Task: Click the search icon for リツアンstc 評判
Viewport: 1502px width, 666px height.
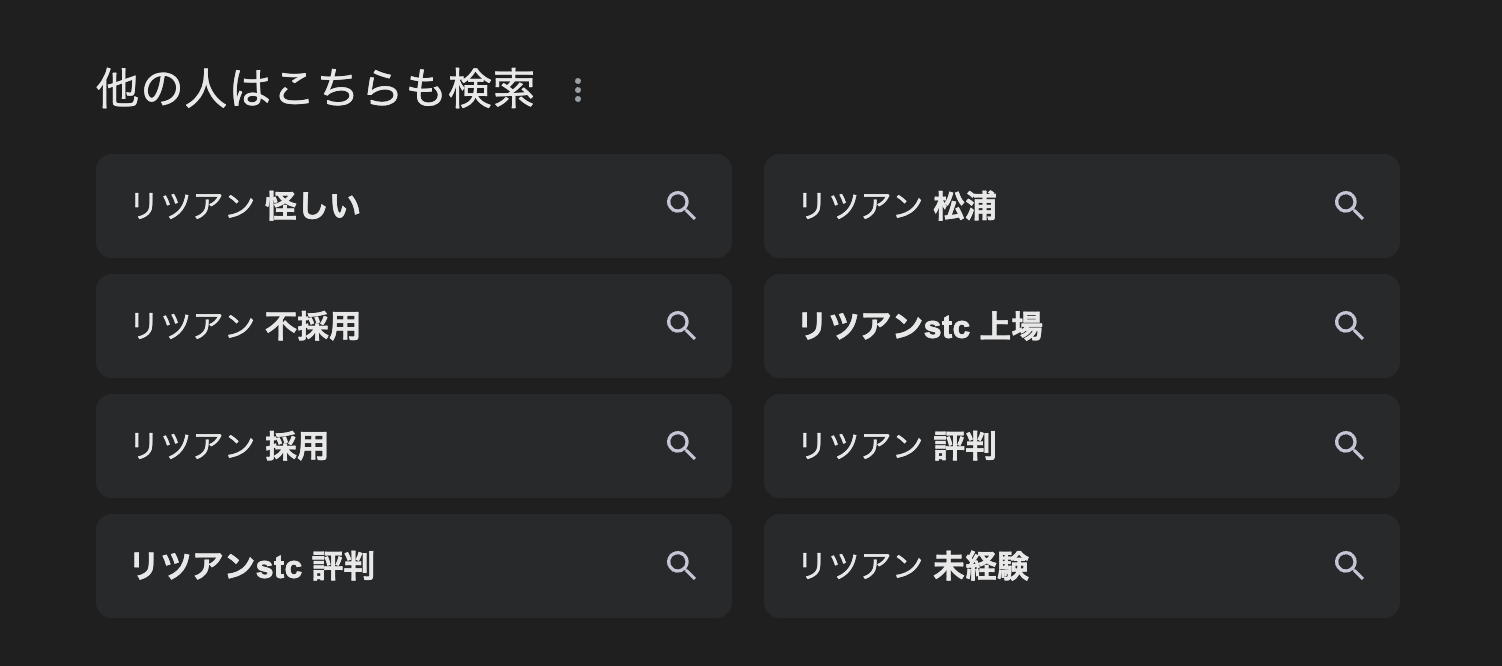Action: [681, 566]
